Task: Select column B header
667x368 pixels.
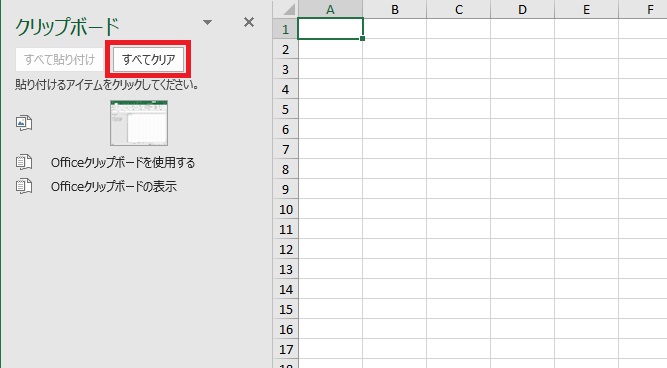Action: (x=395, y=9)
